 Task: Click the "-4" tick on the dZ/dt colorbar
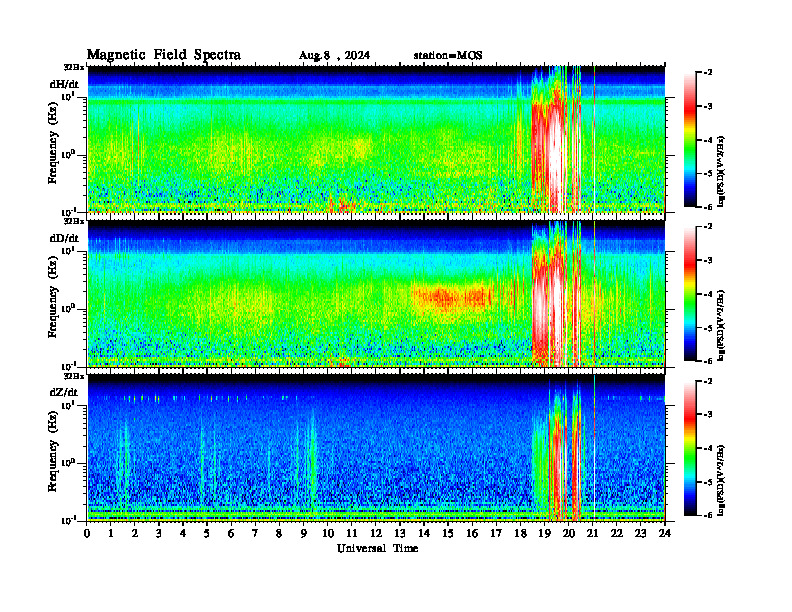click(709, 448)
